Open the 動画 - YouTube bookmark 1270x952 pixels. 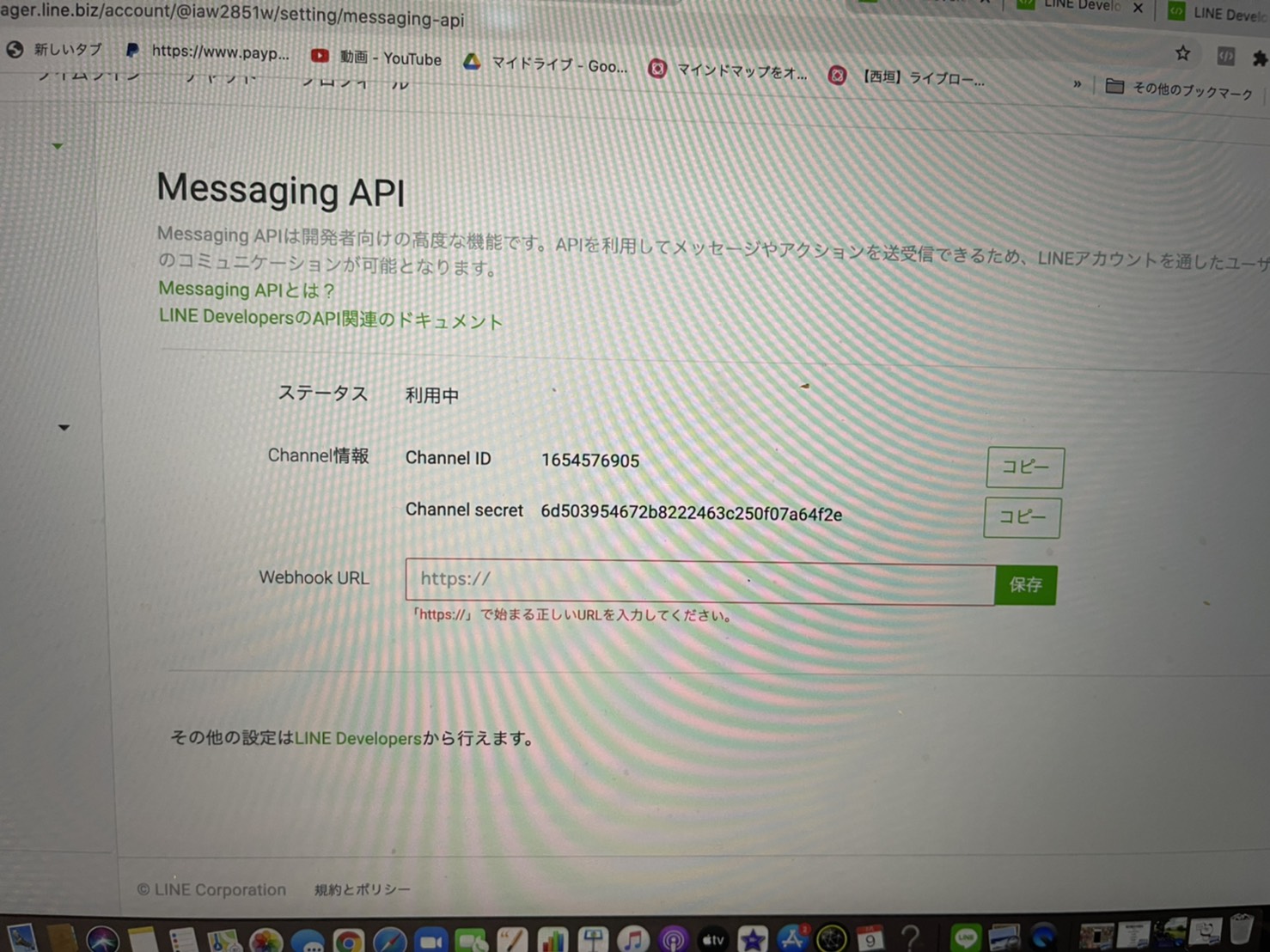point(376,58)
